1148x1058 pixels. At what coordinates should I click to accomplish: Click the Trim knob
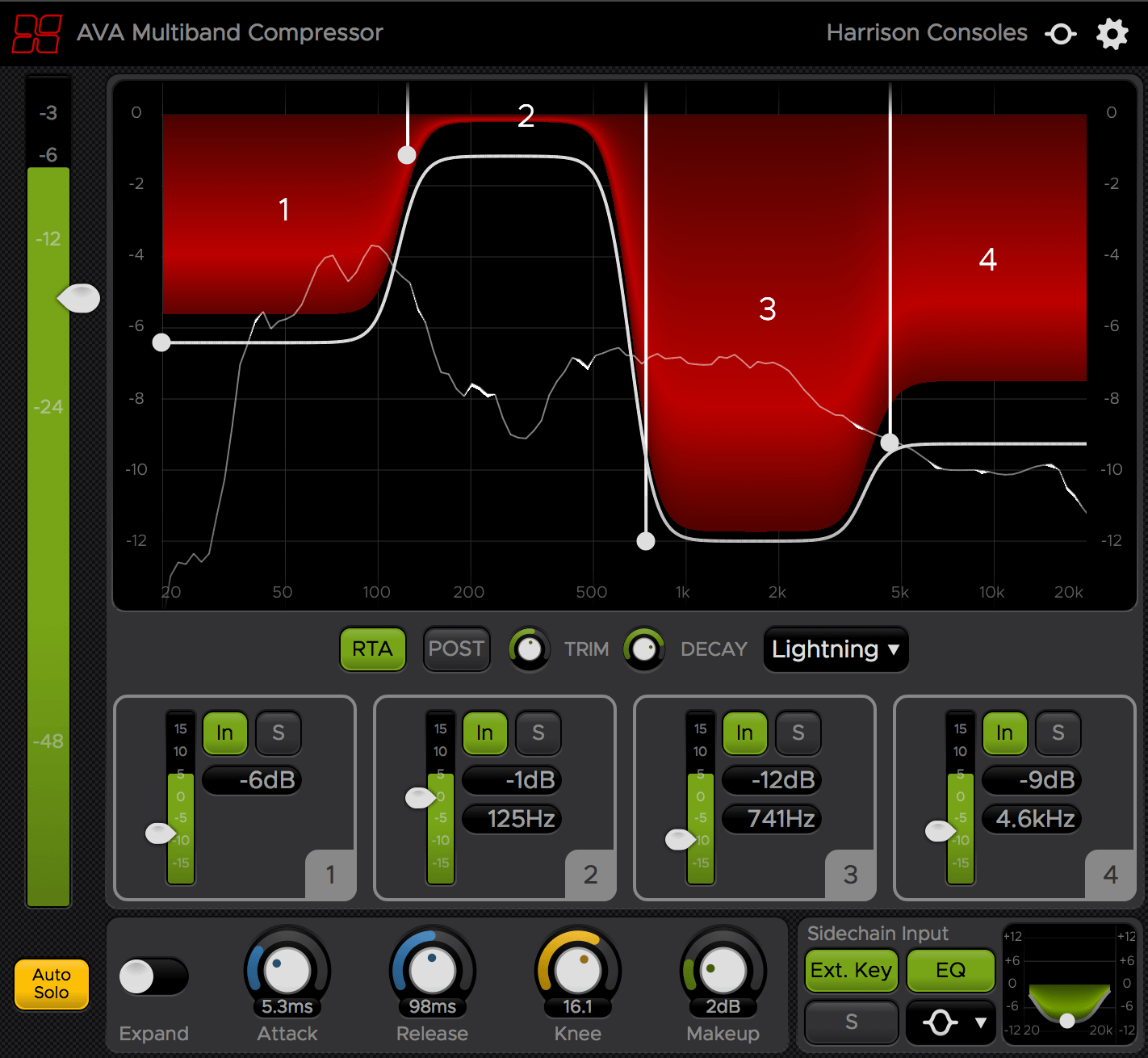(x=529, y=649)
